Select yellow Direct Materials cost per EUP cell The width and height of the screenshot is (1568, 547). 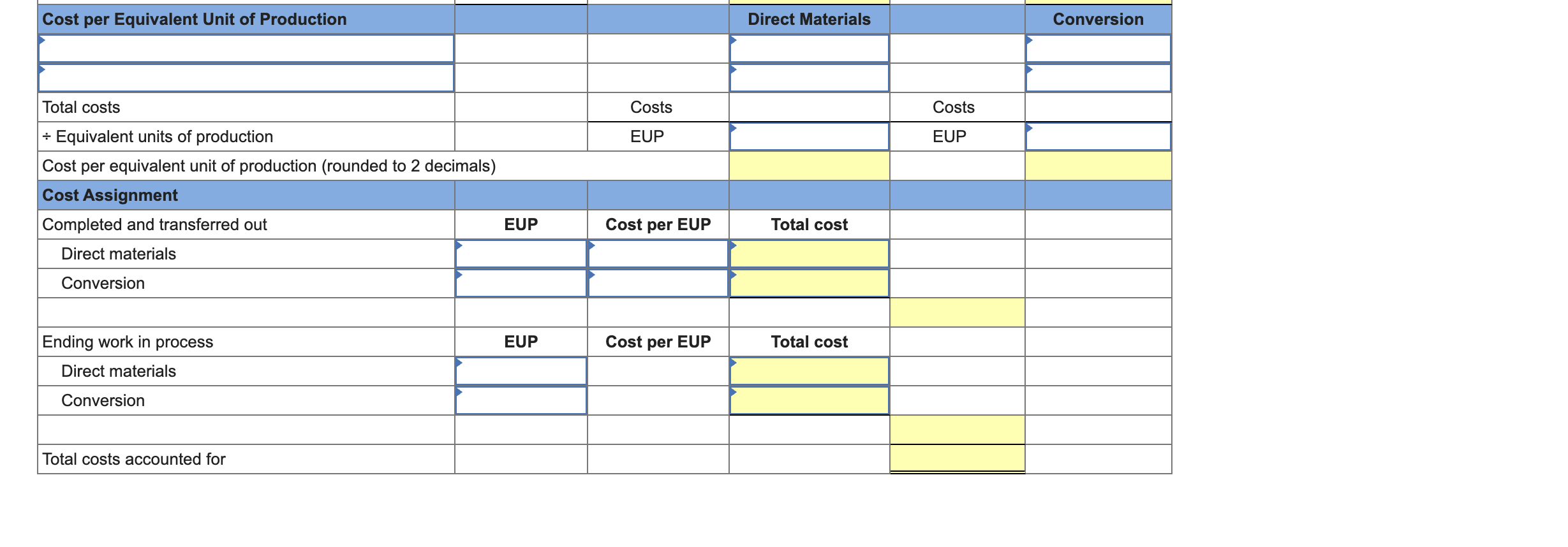(x=809, y=166)
